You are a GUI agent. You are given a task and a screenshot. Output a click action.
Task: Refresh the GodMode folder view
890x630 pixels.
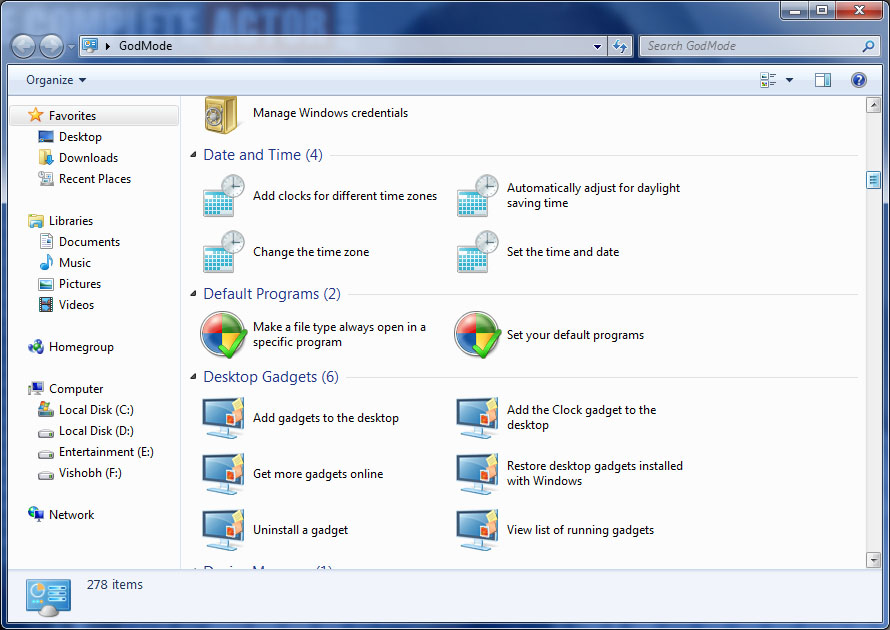click(x=620, y=46)
